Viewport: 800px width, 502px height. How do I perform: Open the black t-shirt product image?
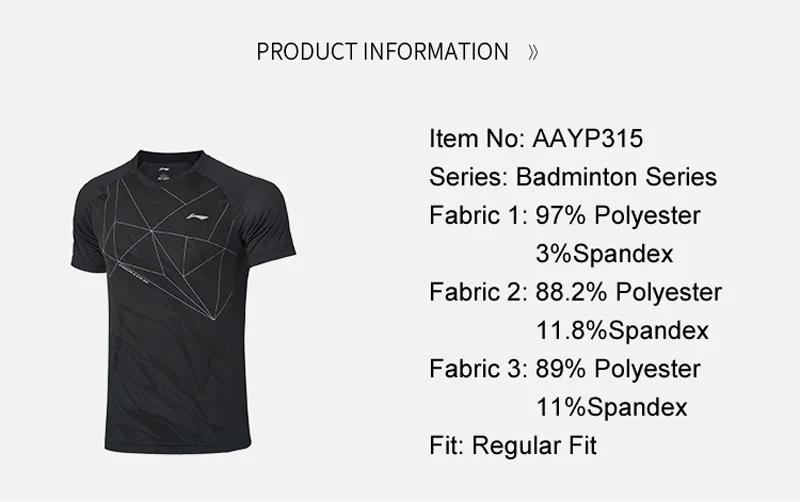pyautogui.click(x=183, y=302)
